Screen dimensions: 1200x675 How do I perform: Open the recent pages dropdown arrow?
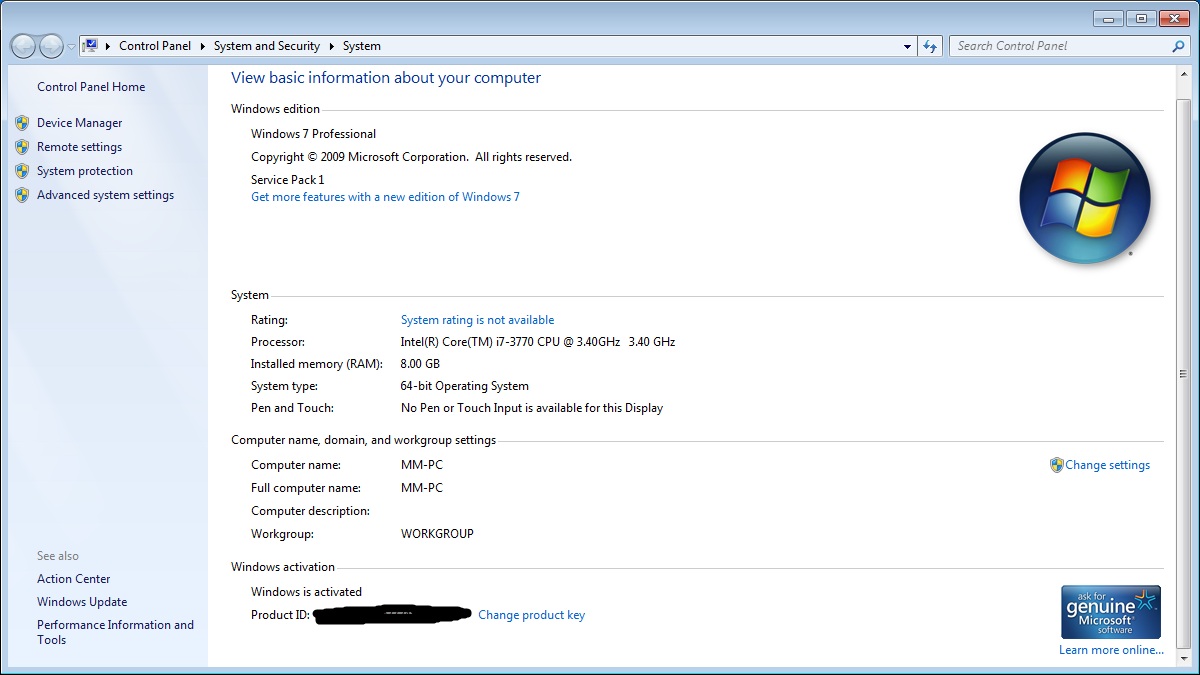pyautogui.click(x=71, y=47)
